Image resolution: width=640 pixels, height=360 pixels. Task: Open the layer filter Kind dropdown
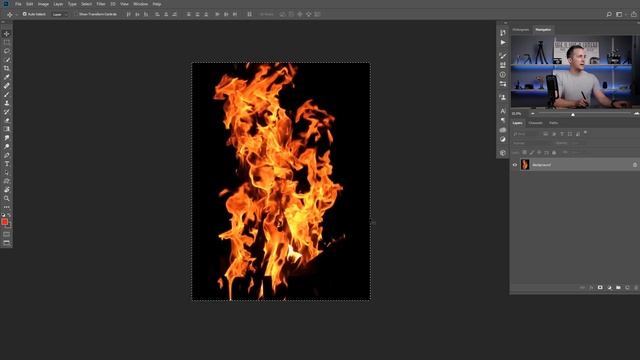coord(526,134)
